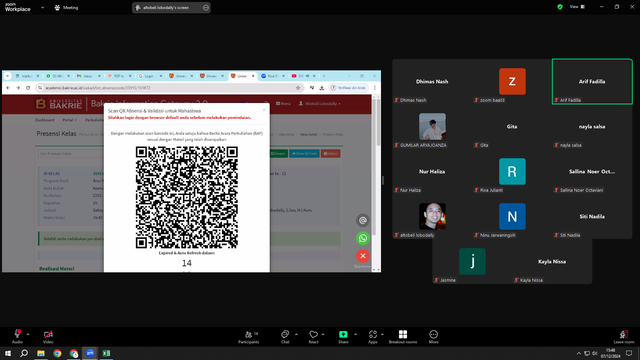
Task: Open the React emoji picker
Action: pyautogui.click(x=313, y=336)
